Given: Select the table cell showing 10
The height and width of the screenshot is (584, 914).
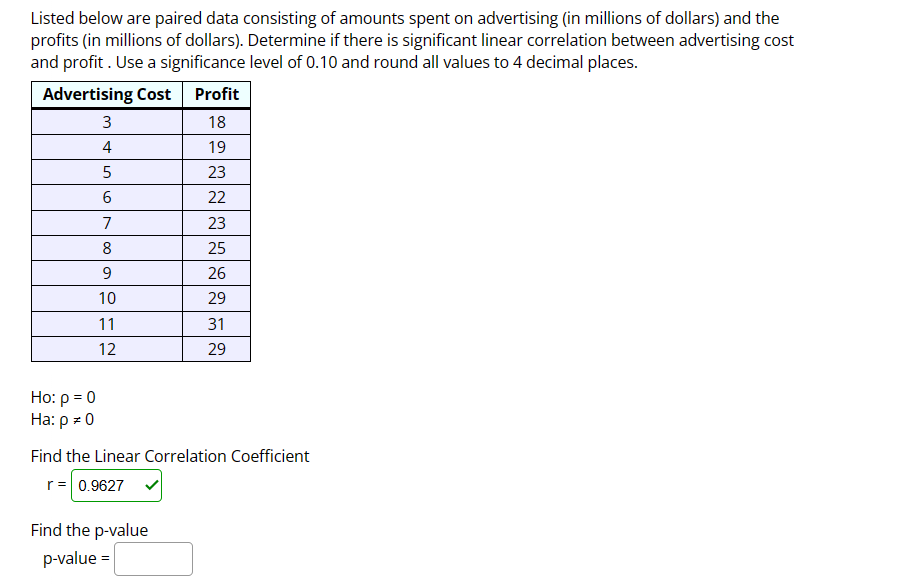Looking at the screenshot, I should [x=106, y=297].
